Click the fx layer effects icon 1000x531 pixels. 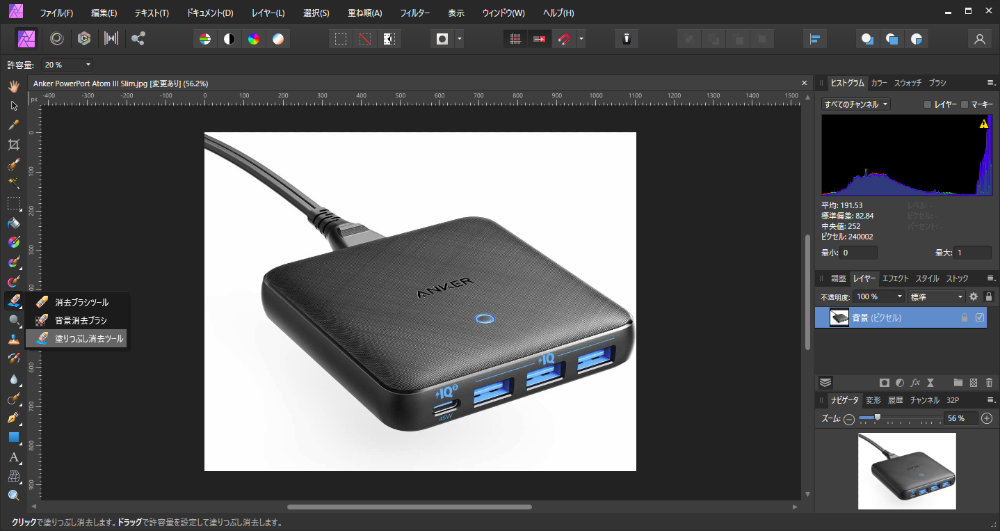[915, 382]
